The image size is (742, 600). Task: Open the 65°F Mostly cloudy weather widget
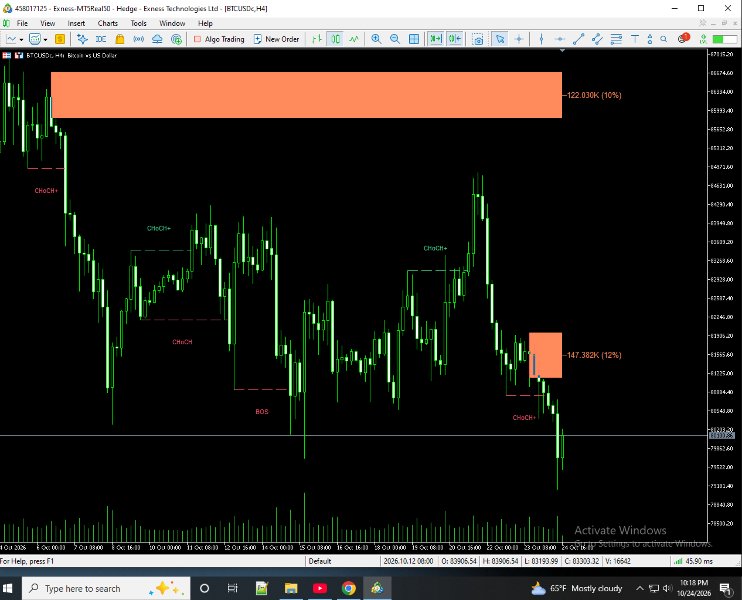576,589
